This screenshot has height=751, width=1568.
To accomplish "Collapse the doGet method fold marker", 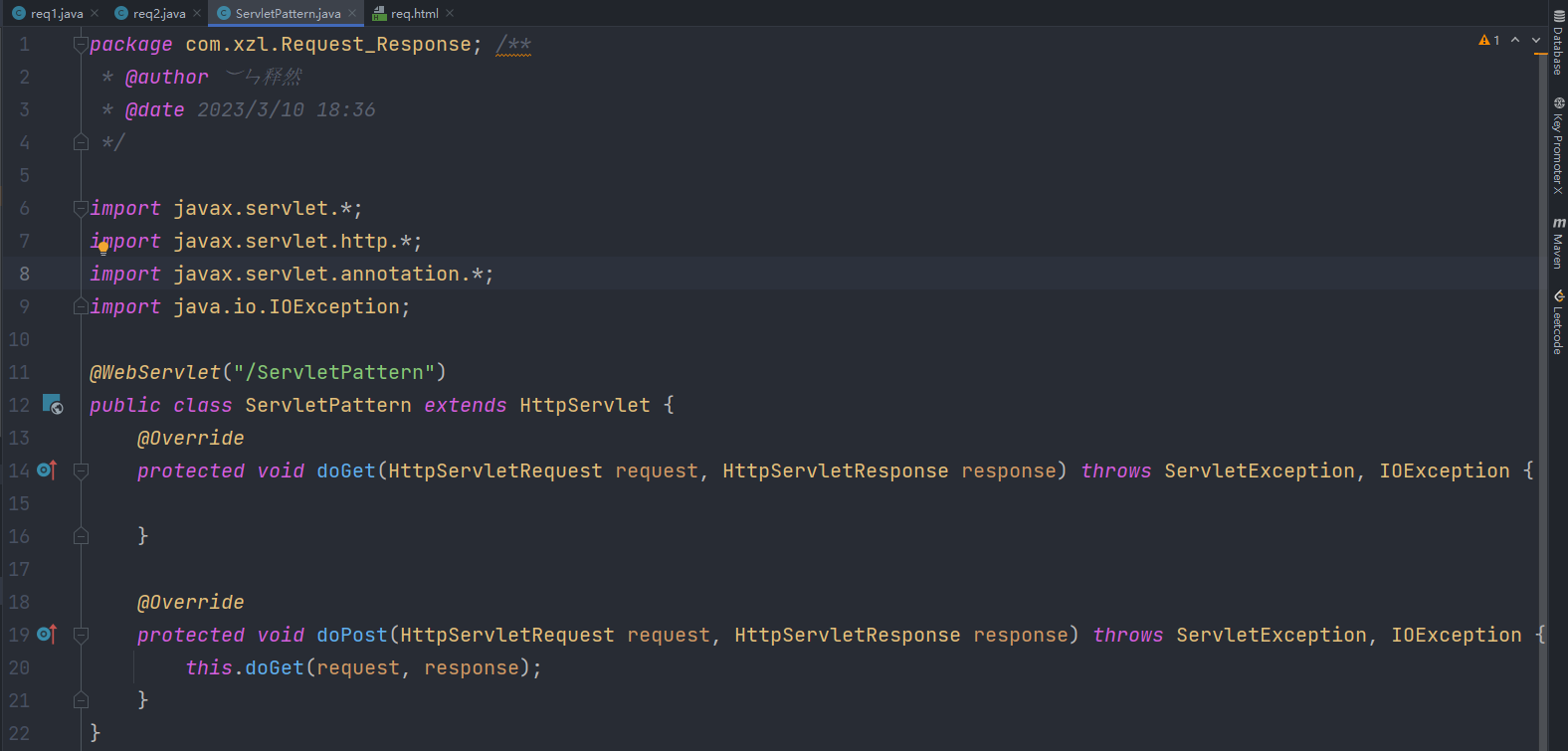I will click(x=82, y=470).
